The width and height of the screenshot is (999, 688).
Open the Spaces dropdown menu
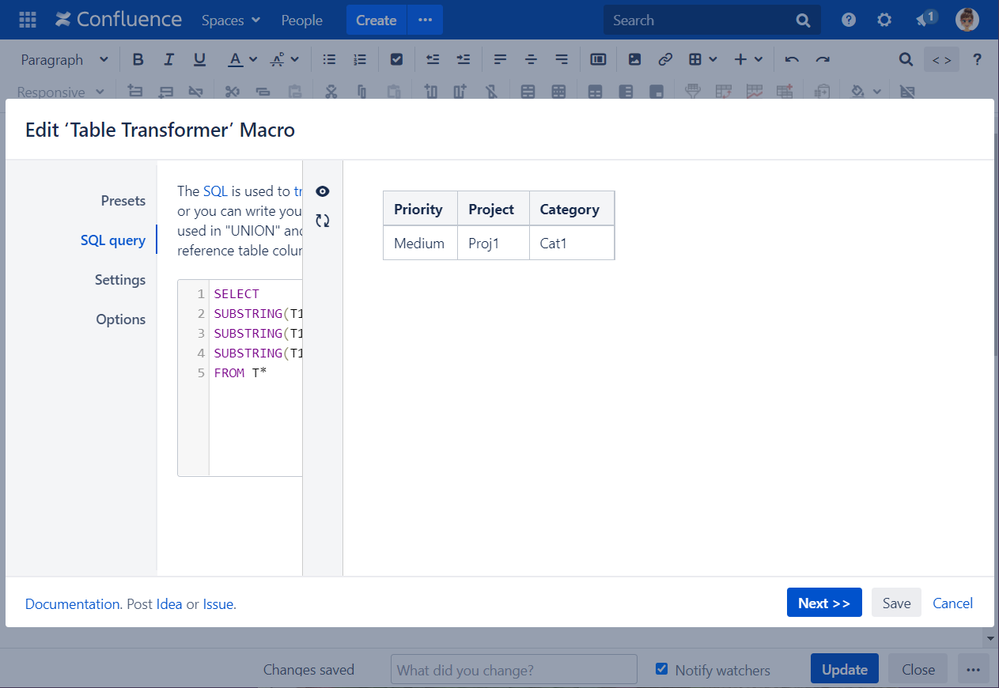pyautogui.click(x=231, y=20)
